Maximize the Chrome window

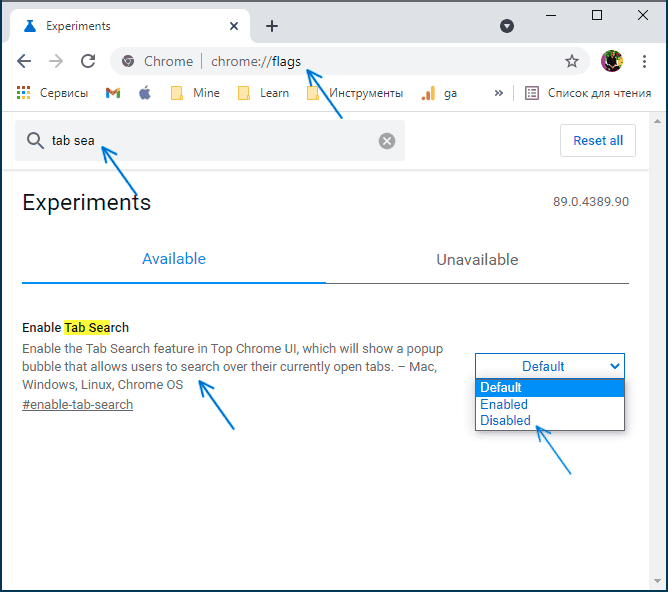click(x=597, y=15)
